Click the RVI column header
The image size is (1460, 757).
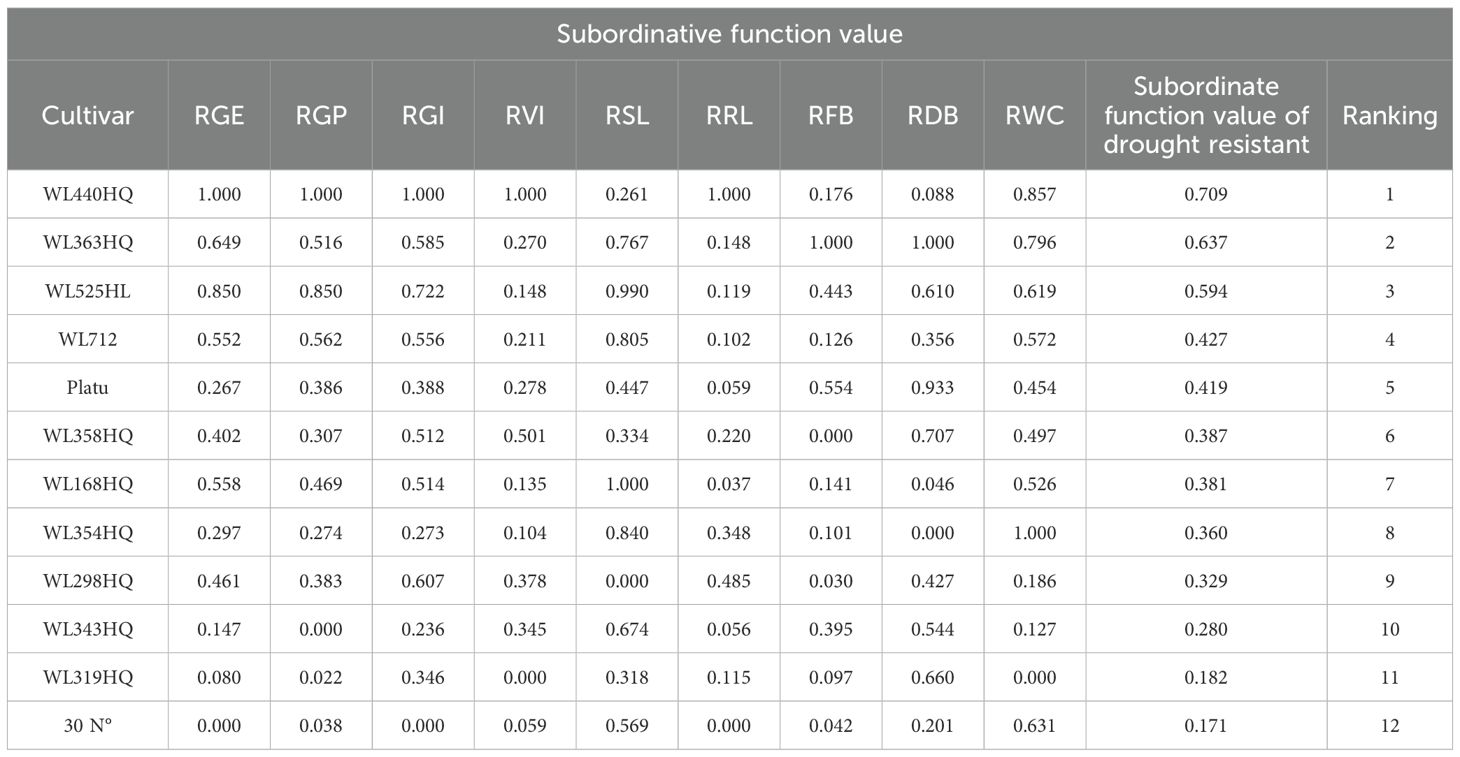[525, 115]
